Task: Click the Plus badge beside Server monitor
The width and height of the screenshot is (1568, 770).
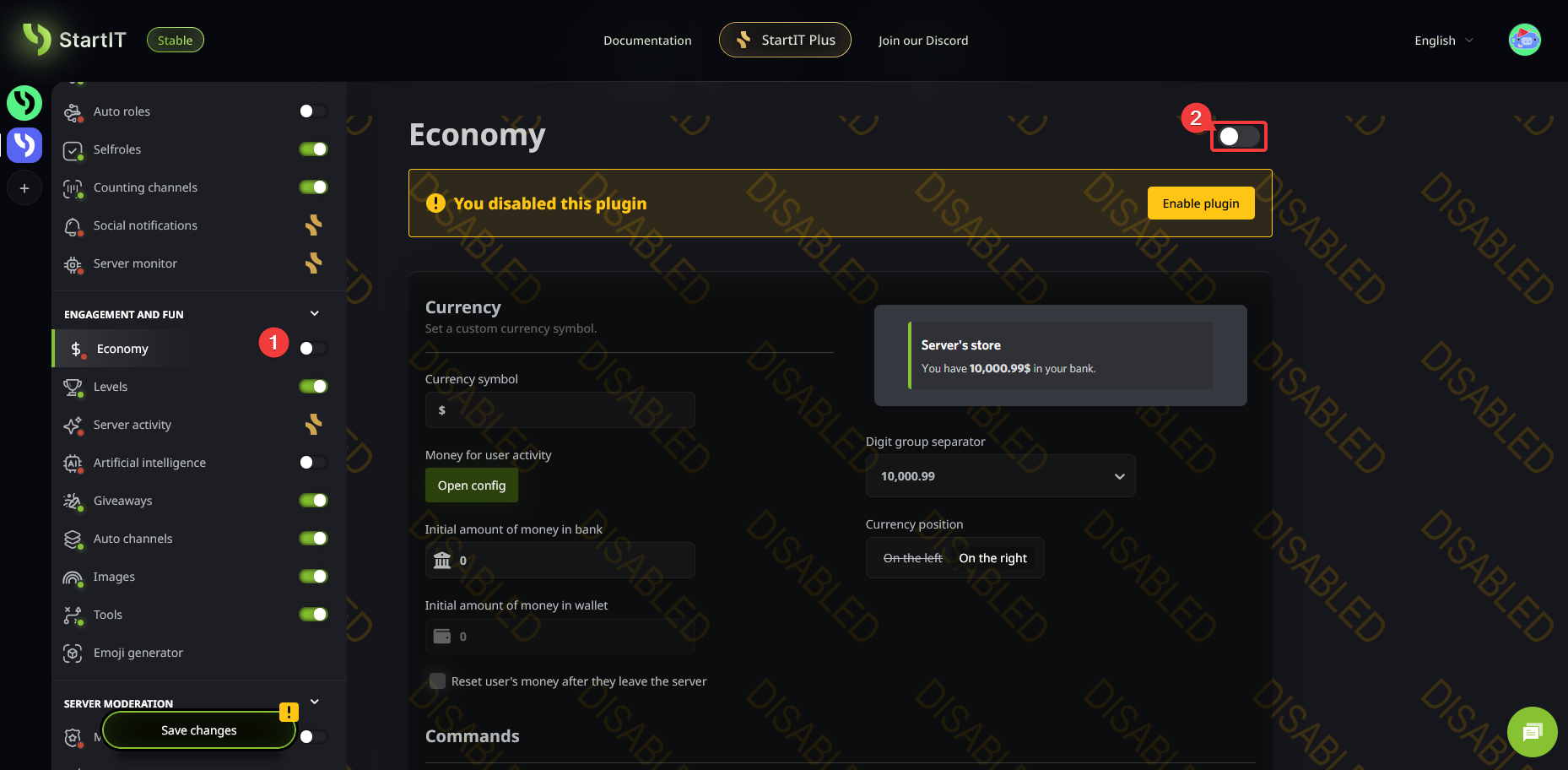Action: 313,263
